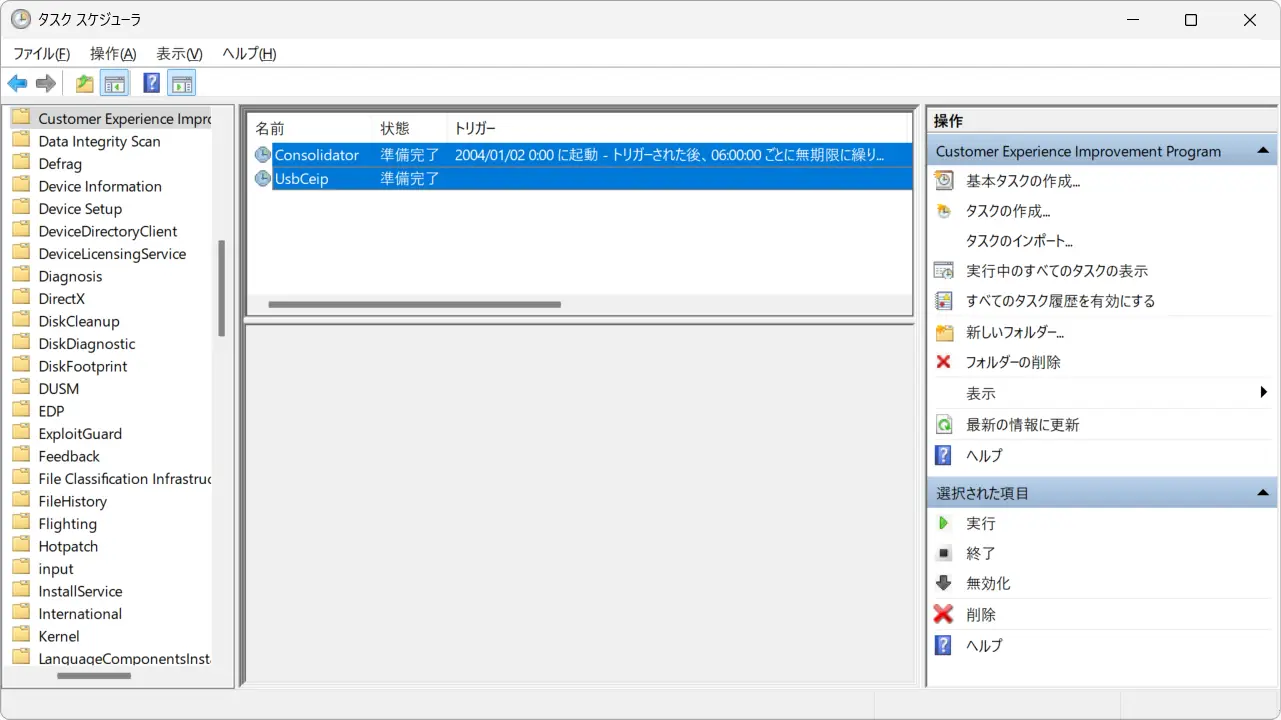Image resolution: width=1281 pixels, height=720 pixels.
Task: Select the FileHistory folder
Action: click(x=72, y=501)
